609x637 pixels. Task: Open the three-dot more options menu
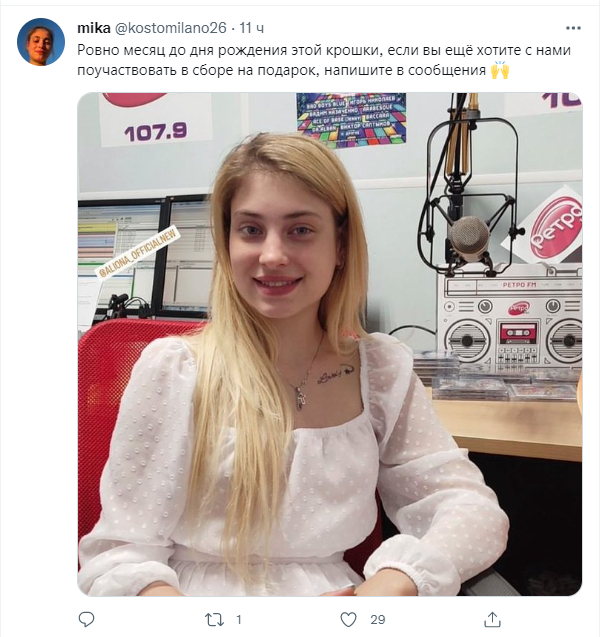[573, 28]
